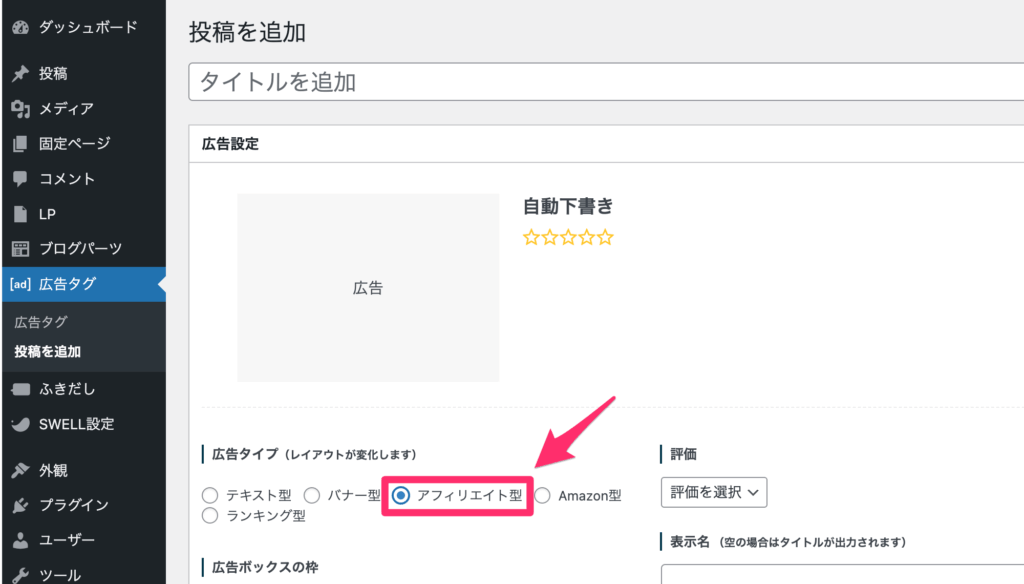Click the プラグイン plug icon
The image size is (1024, 584).
click(20, 505)
